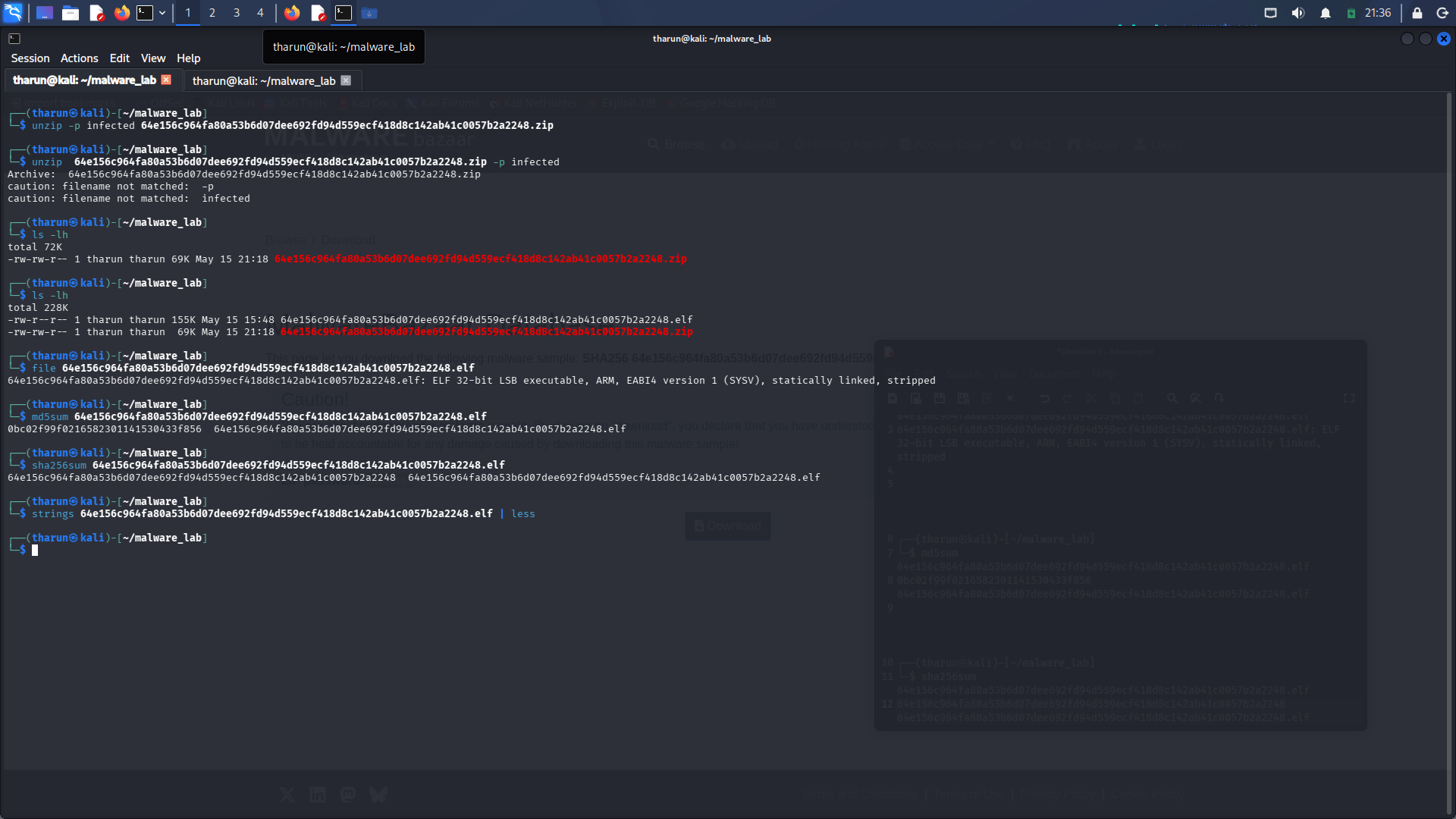Focus the running terminal task in taskbar
Image resolution: width=1456 pixels, height=819 pixels.
[x=344, y=13]
